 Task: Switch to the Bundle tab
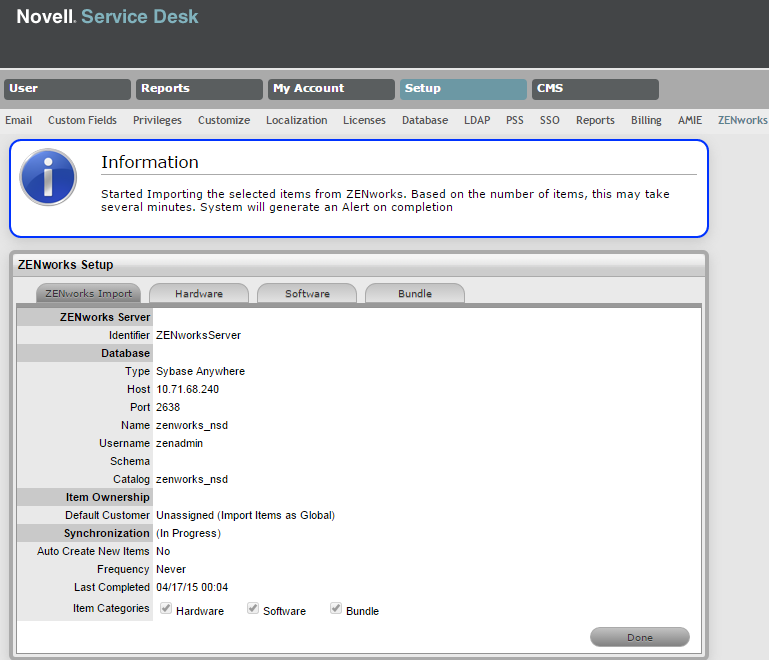tap(415, 294)
